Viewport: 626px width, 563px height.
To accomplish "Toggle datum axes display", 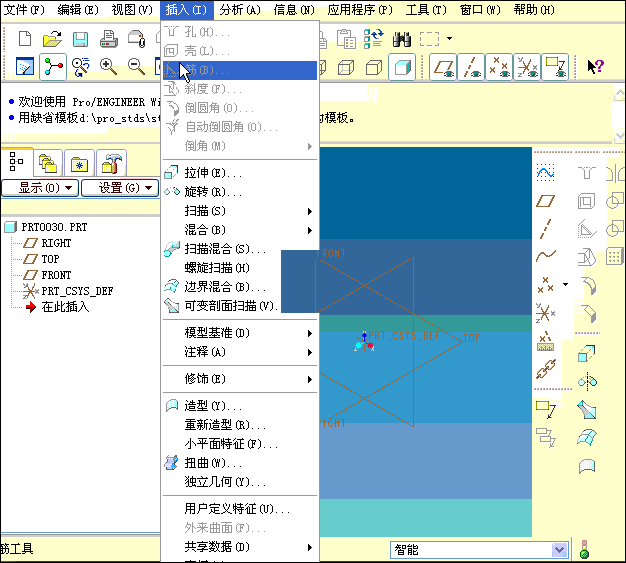I will pos(471,67).
